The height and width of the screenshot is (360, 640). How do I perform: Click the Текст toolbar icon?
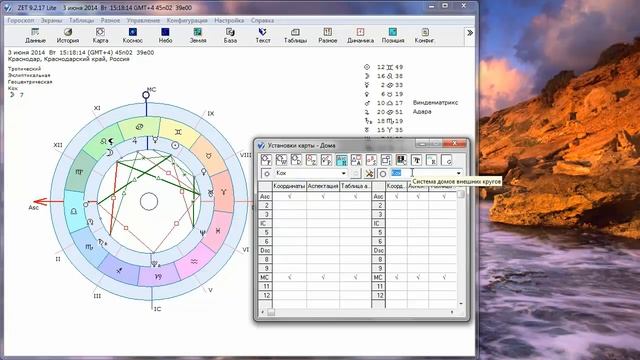(x=263, y=36)
